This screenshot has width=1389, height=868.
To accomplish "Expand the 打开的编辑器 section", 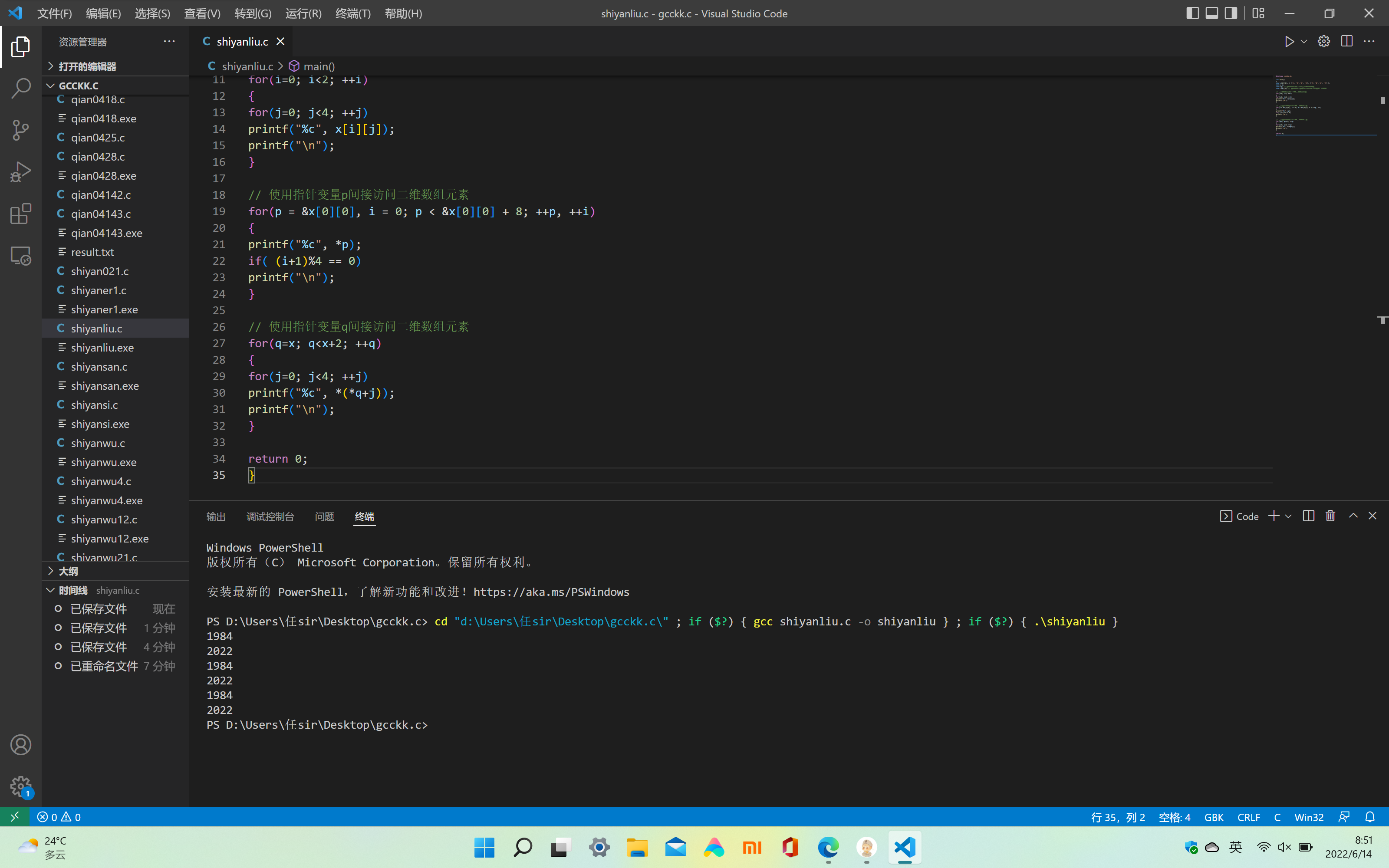I will [x=115, y=66].
